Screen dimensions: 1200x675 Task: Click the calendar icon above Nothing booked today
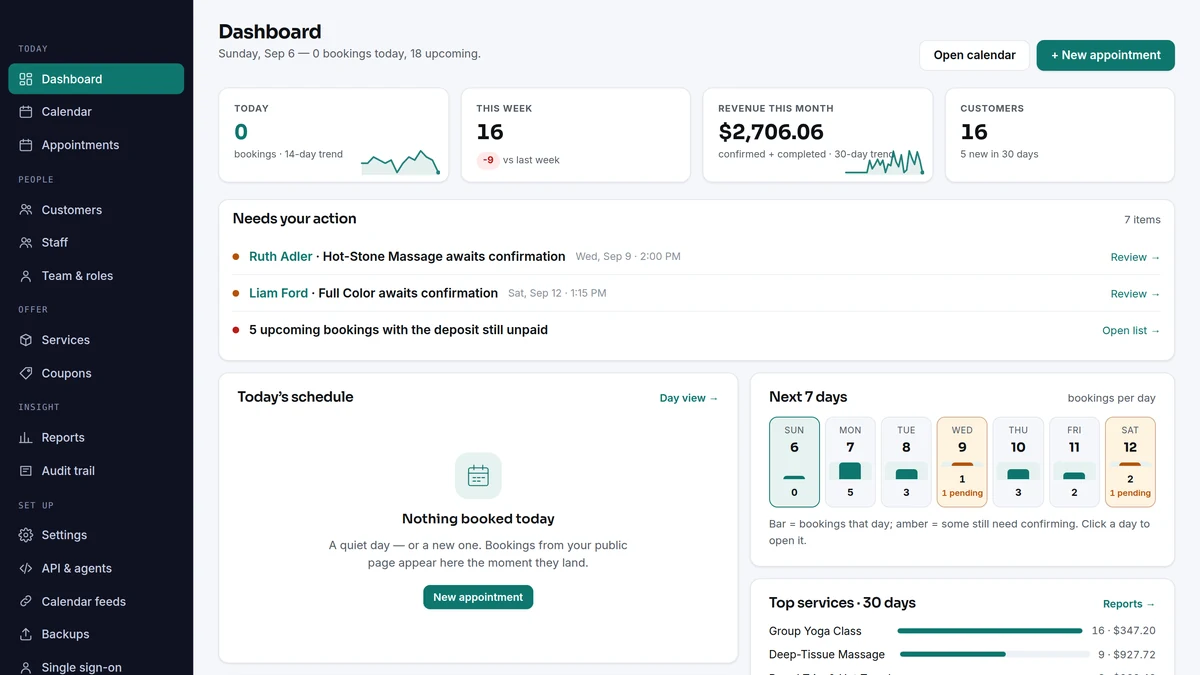478,476
